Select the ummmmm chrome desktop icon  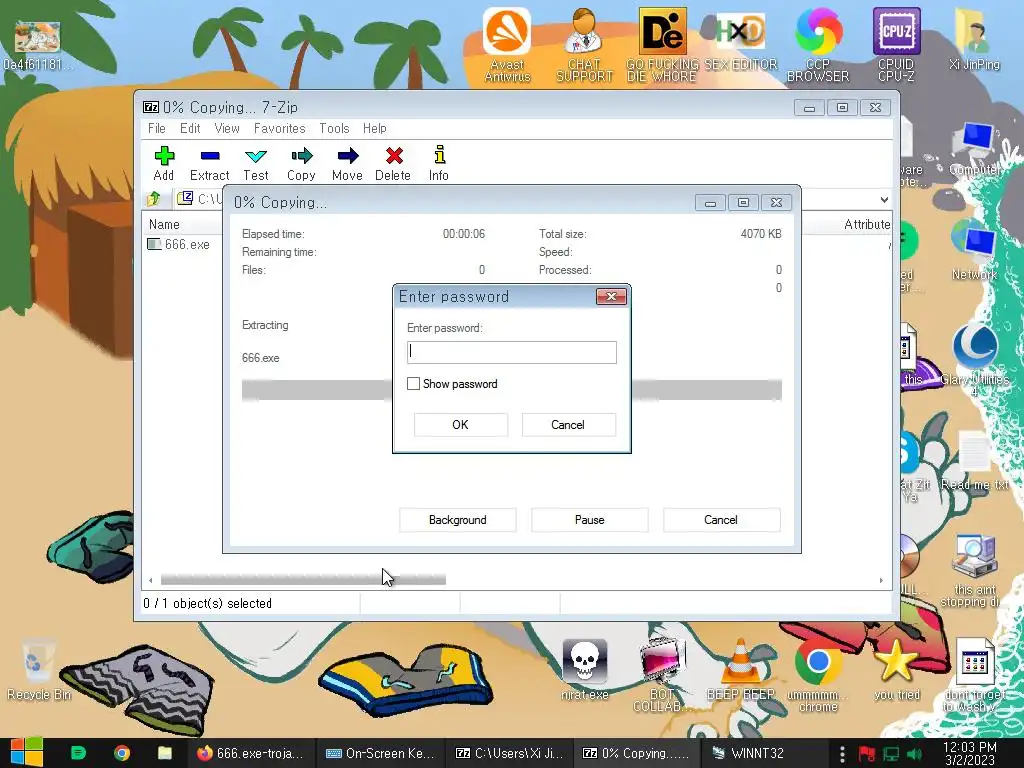[x=818, y=675]
